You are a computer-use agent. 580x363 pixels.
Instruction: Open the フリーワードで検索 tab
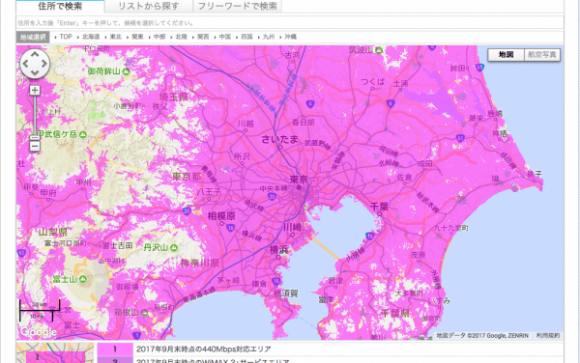click(x=237, y=6)
